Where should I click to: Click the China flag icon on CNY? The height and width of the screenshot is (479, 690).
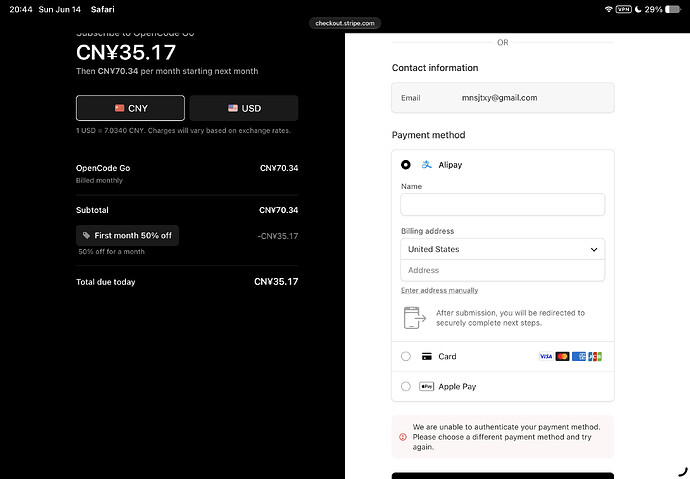[119, 108]
